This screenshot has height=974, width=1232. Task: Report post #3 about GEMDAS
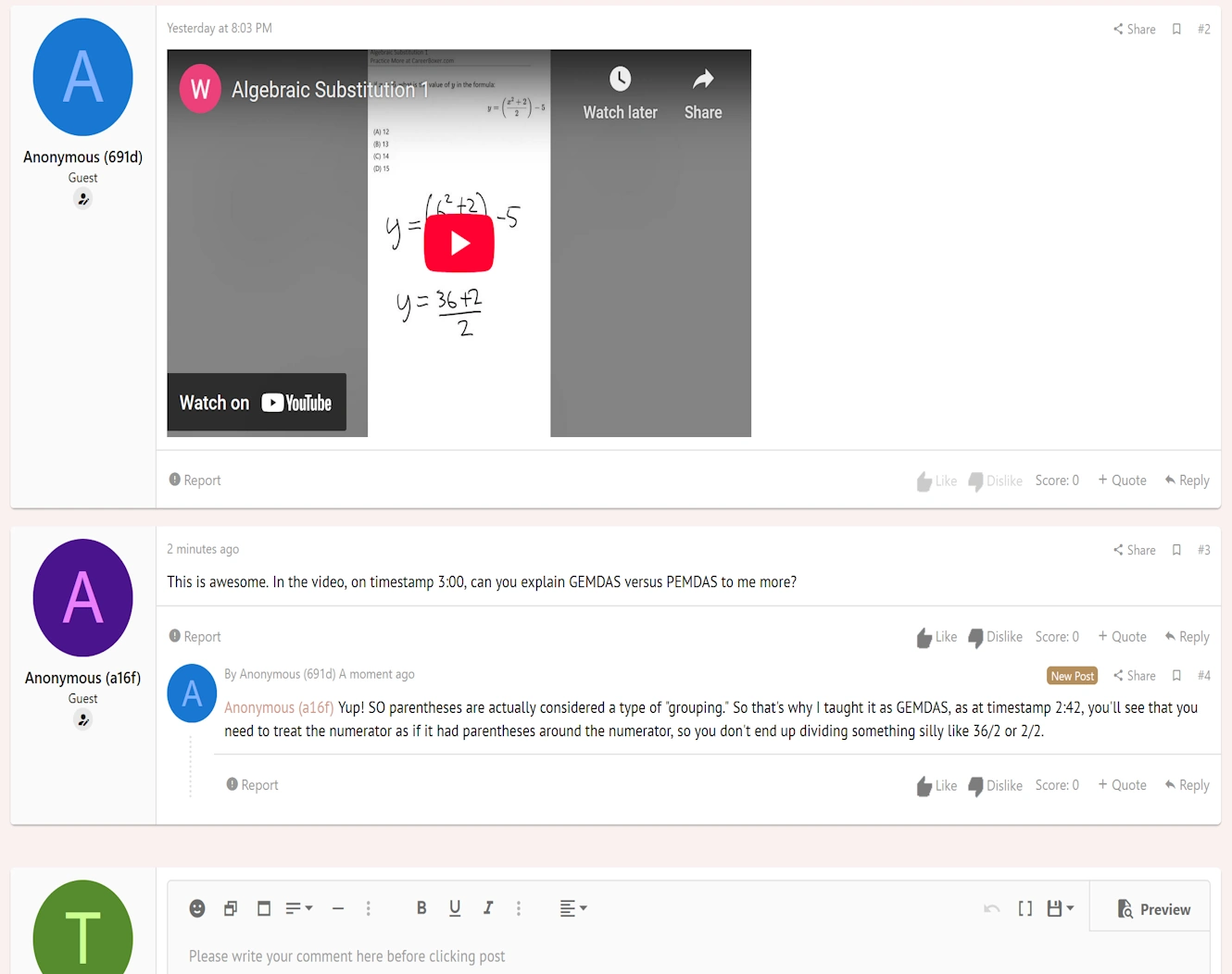[195, 637]
